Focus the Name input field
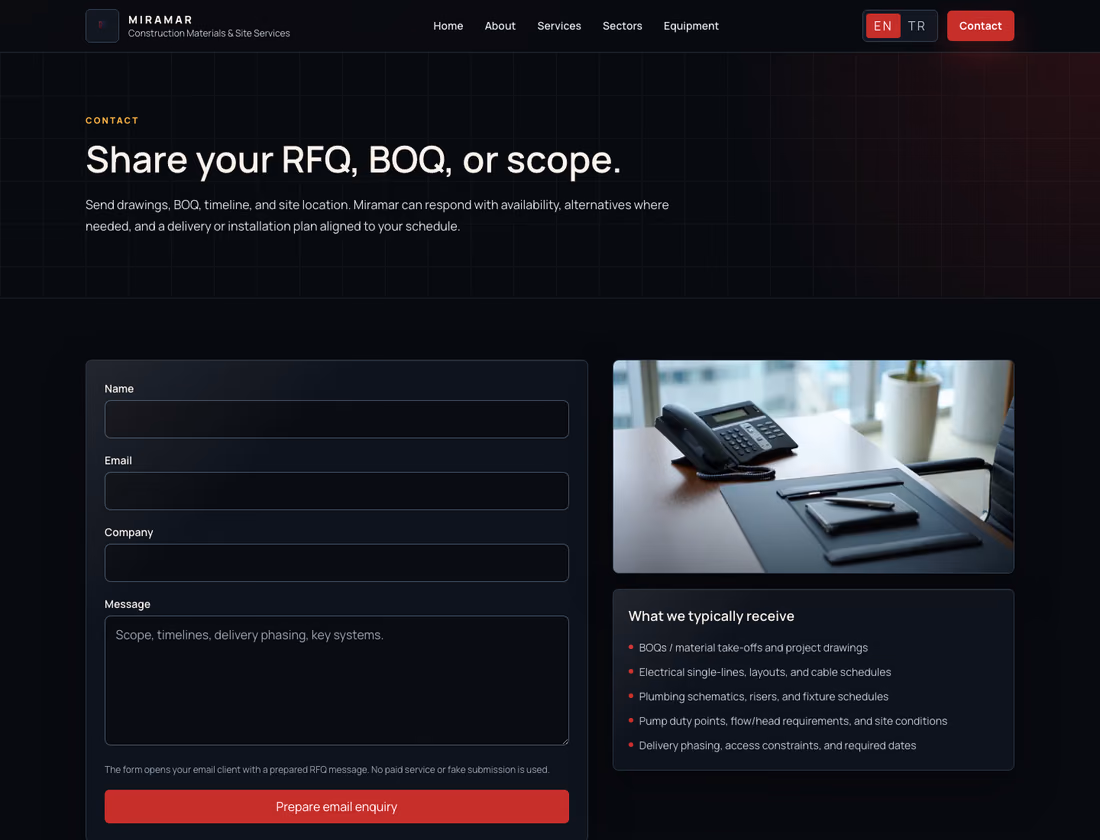 336,419
